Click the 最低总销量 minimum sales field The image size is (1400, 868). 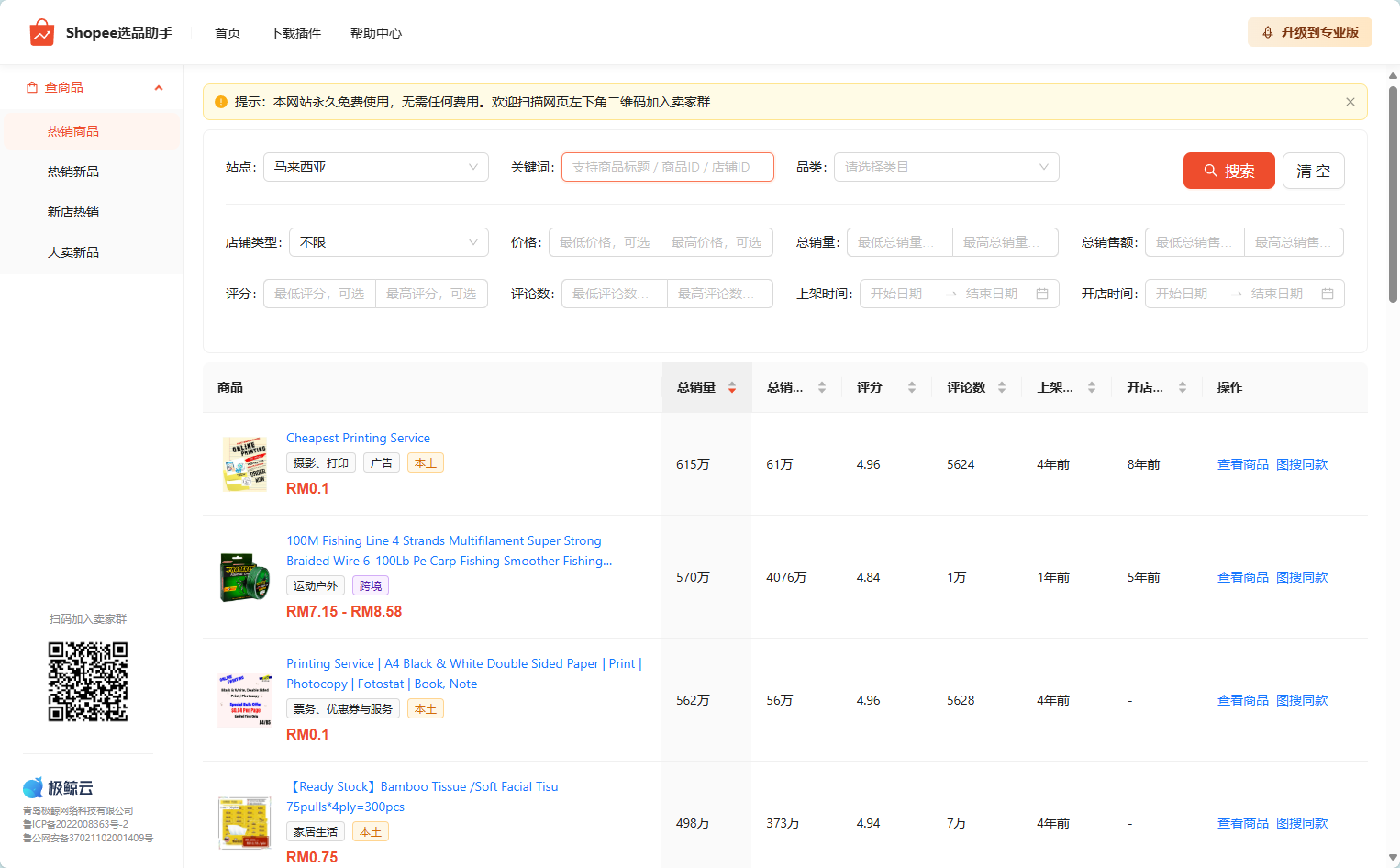click(900, 242)
